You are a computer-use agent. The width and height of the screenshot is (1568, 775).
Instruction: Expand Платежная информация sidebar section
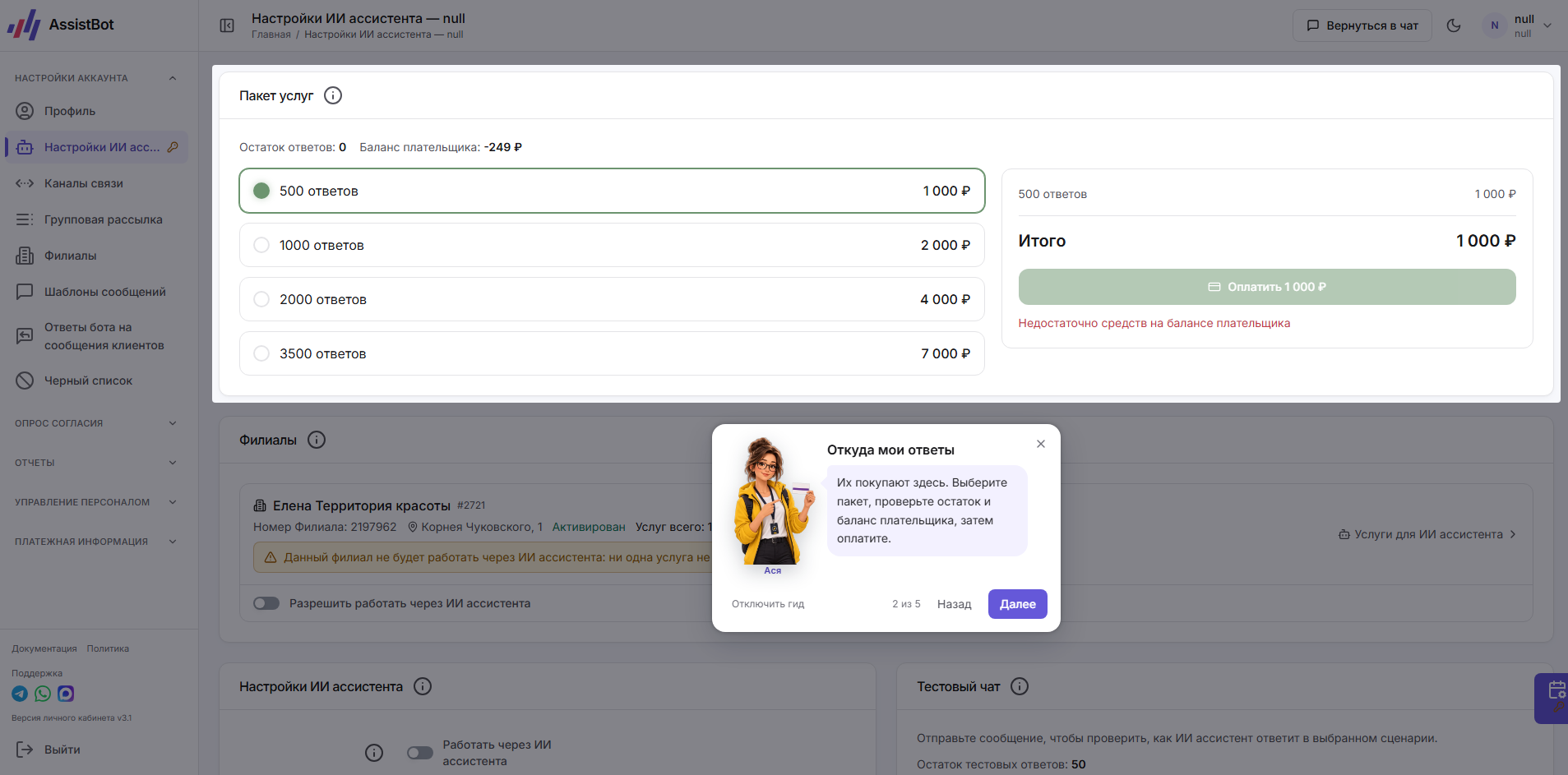95,542
